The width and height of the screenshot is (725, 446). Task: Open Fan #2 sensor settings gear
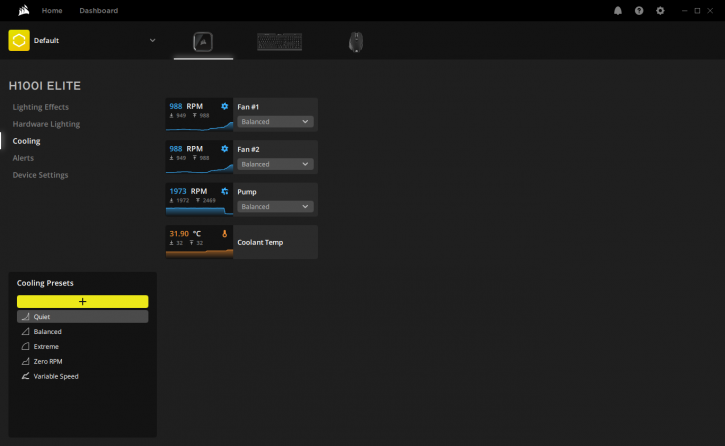(225, 149)
